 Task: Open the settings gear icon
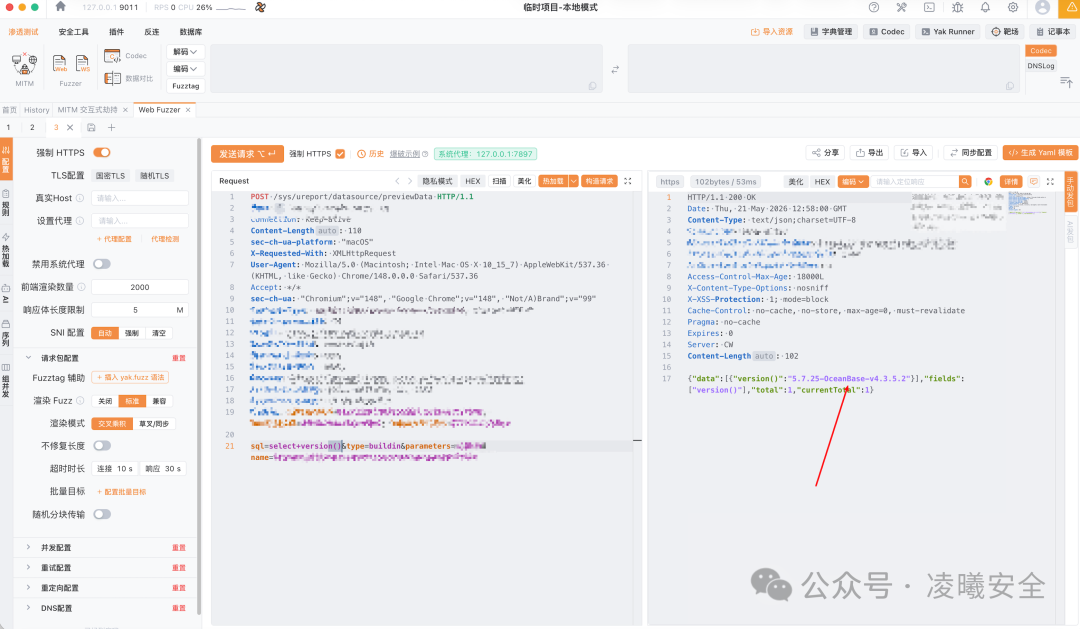tap(1012, 7)
